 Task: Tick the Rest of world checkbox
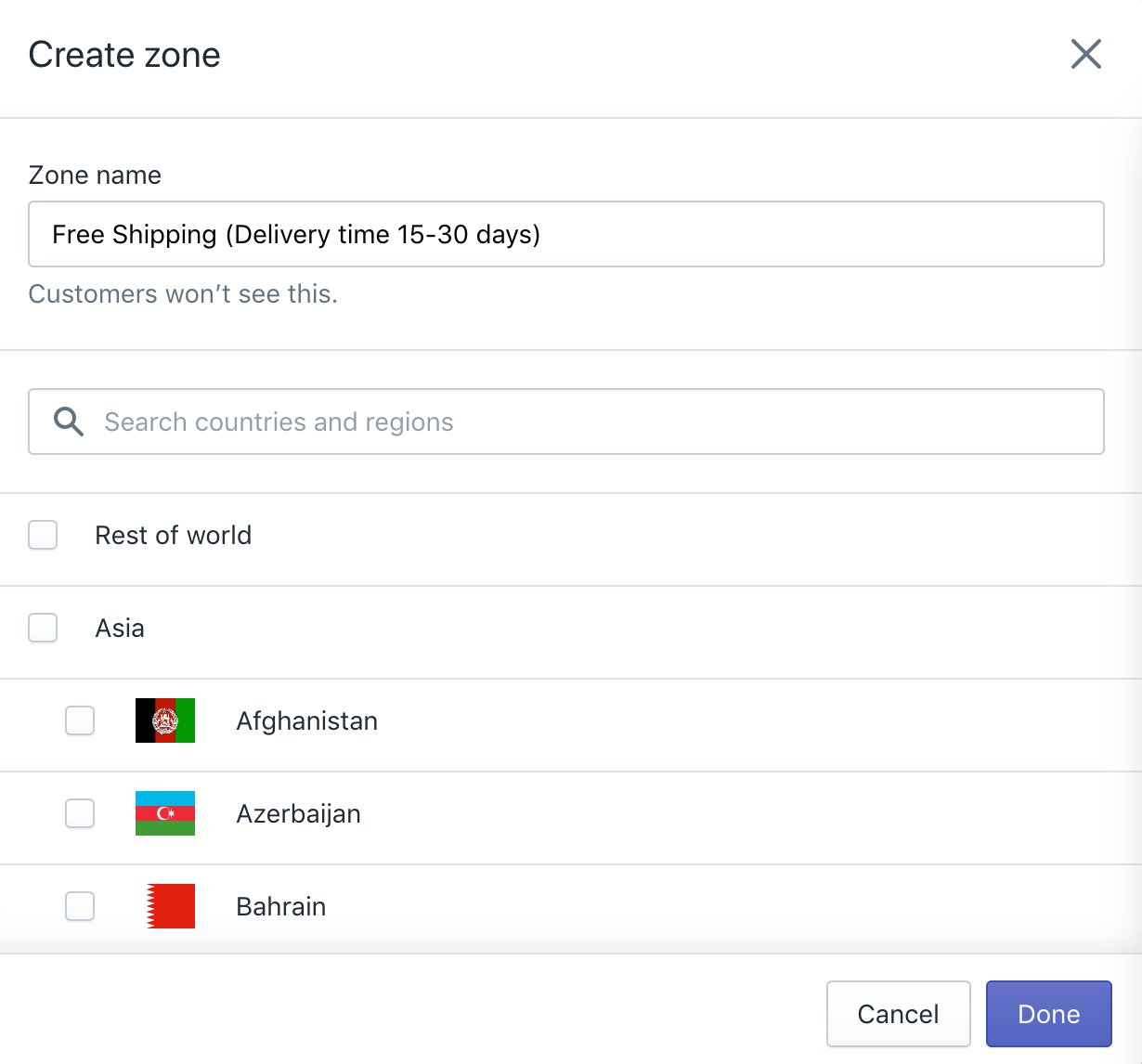click(43, 535)
